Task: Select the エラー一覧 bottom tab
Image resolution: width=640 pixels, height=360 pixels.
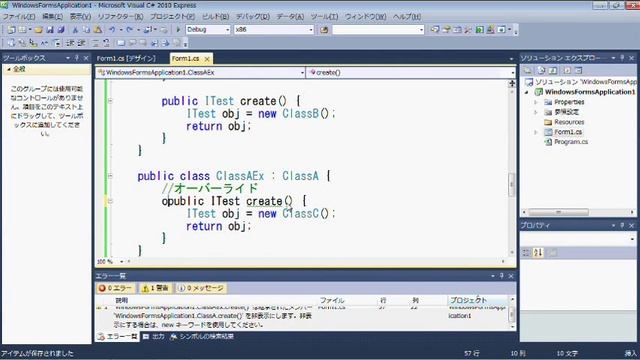Action: [118, 336]
